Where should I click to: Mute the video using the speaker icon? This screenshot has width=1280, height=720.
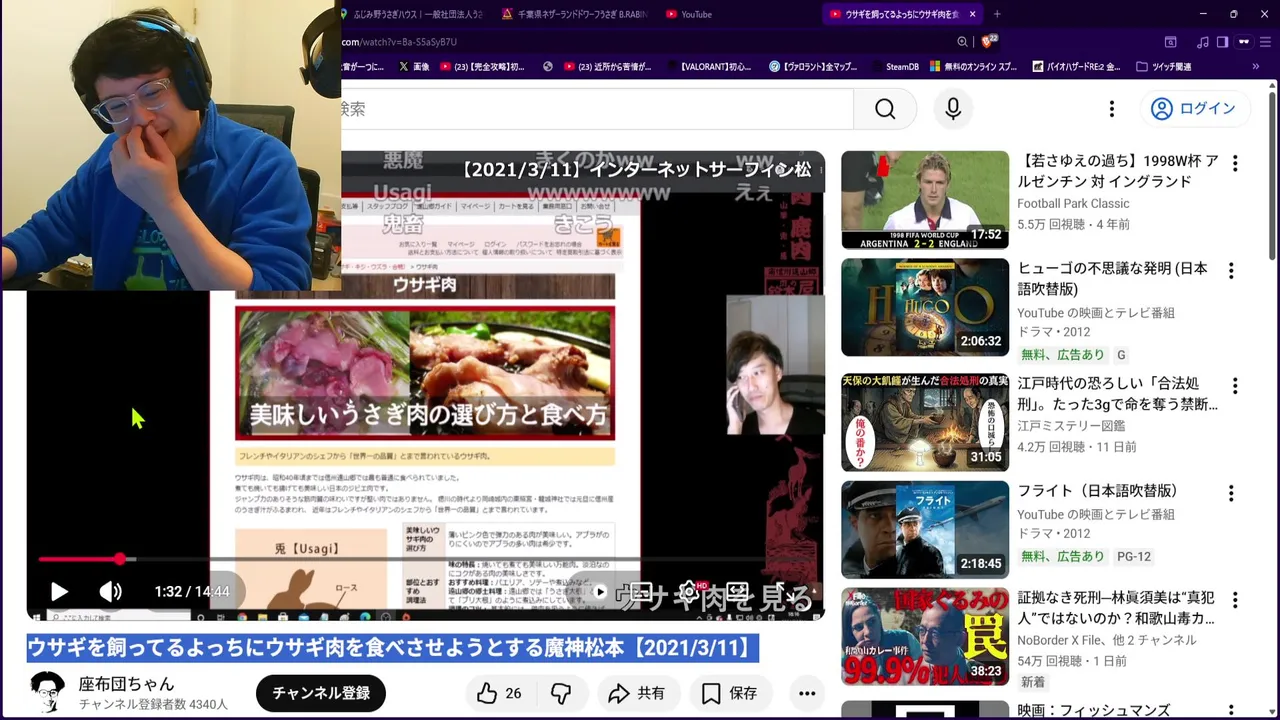pos(110,591)
